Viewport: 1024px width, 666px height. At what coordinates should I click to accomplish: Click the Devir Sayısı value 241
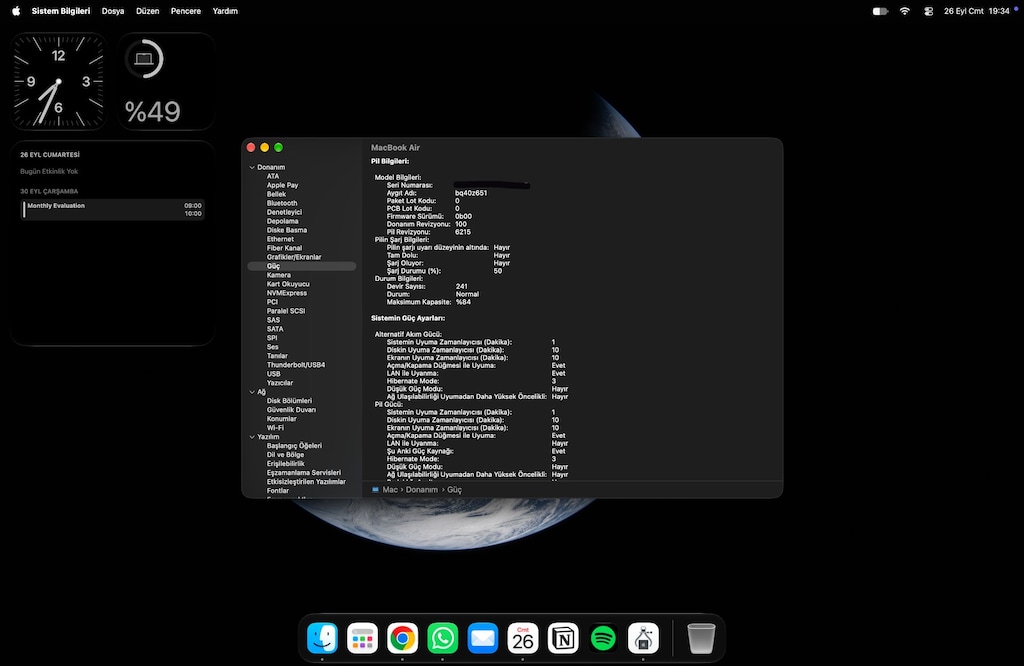(x=462, y=287)
